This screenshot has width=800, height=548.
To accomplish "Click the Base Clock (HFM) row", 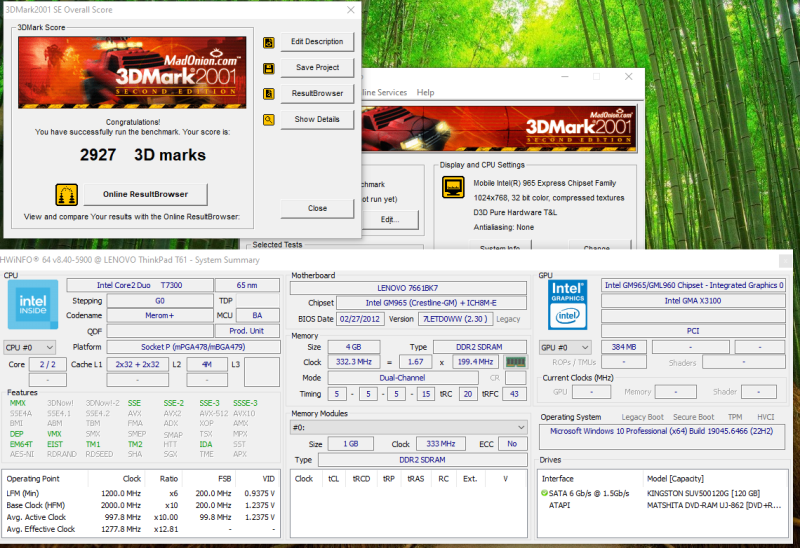I will click(141, 505).
